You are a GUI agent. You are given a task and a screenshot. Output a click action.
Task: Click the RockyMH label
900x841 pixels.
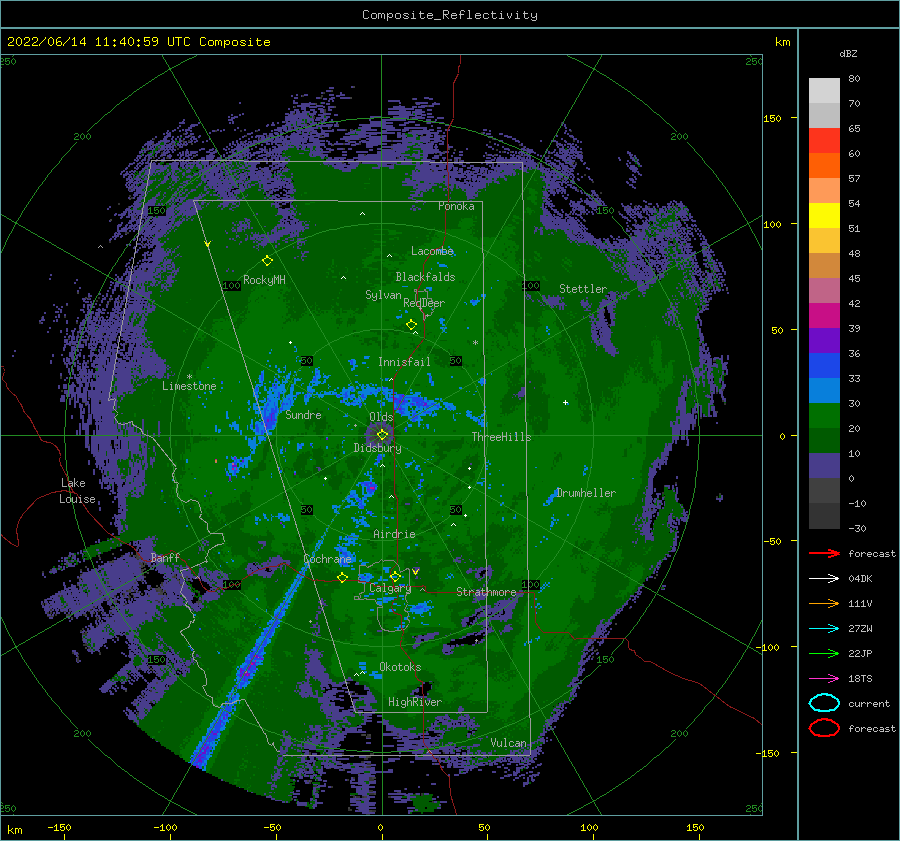pyautogui.click(x=264, y=280)
